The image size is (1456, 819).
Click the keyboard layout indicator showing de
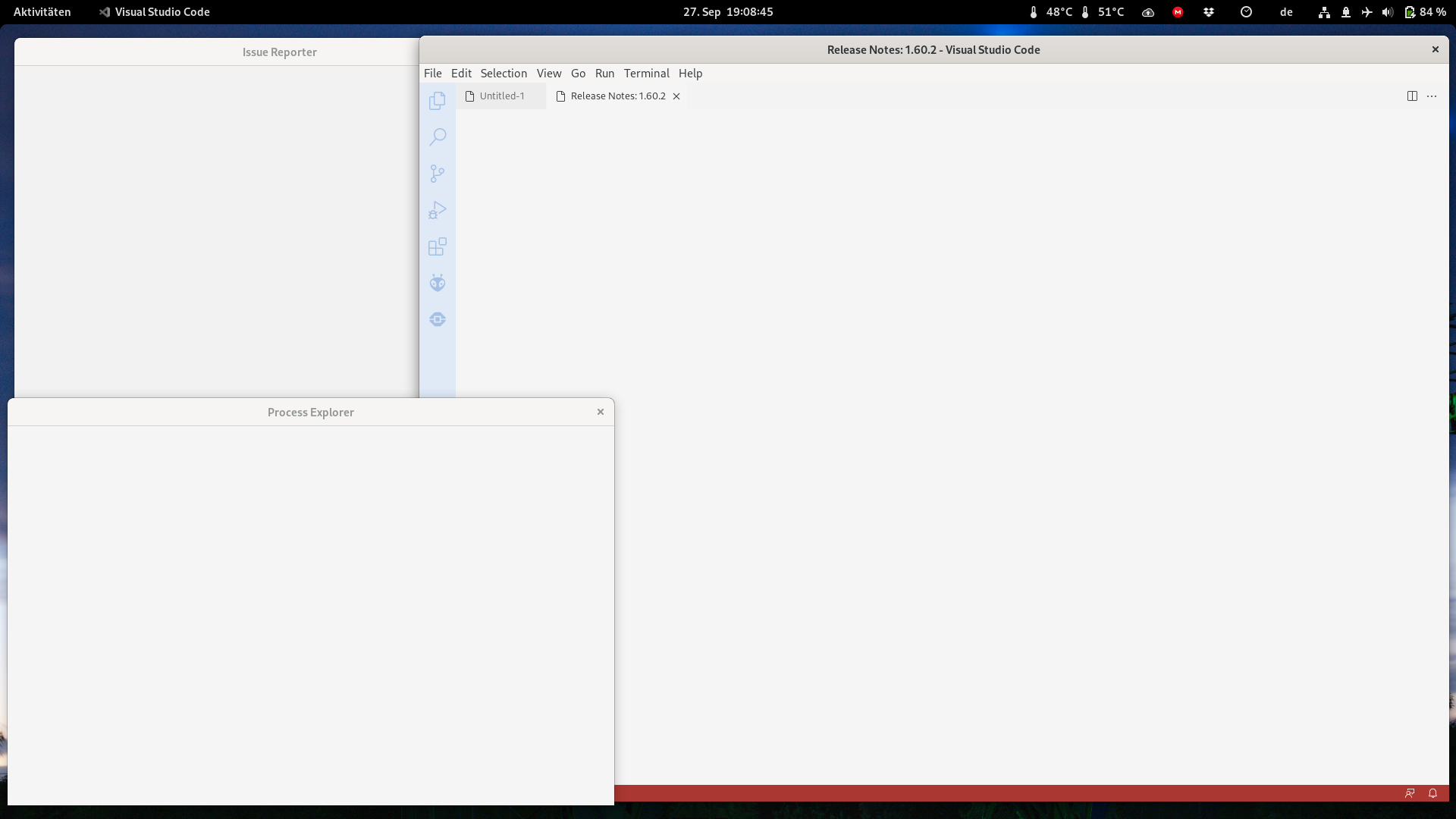pos(1286,12)
